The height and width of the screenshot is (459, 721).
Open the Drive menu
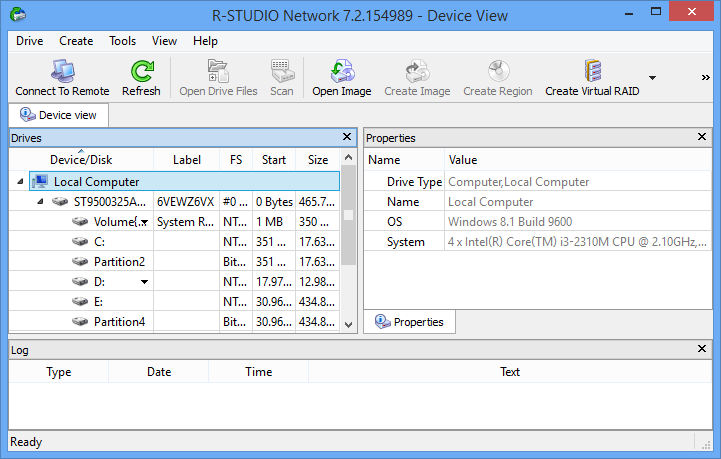click(x=29, y=41)
